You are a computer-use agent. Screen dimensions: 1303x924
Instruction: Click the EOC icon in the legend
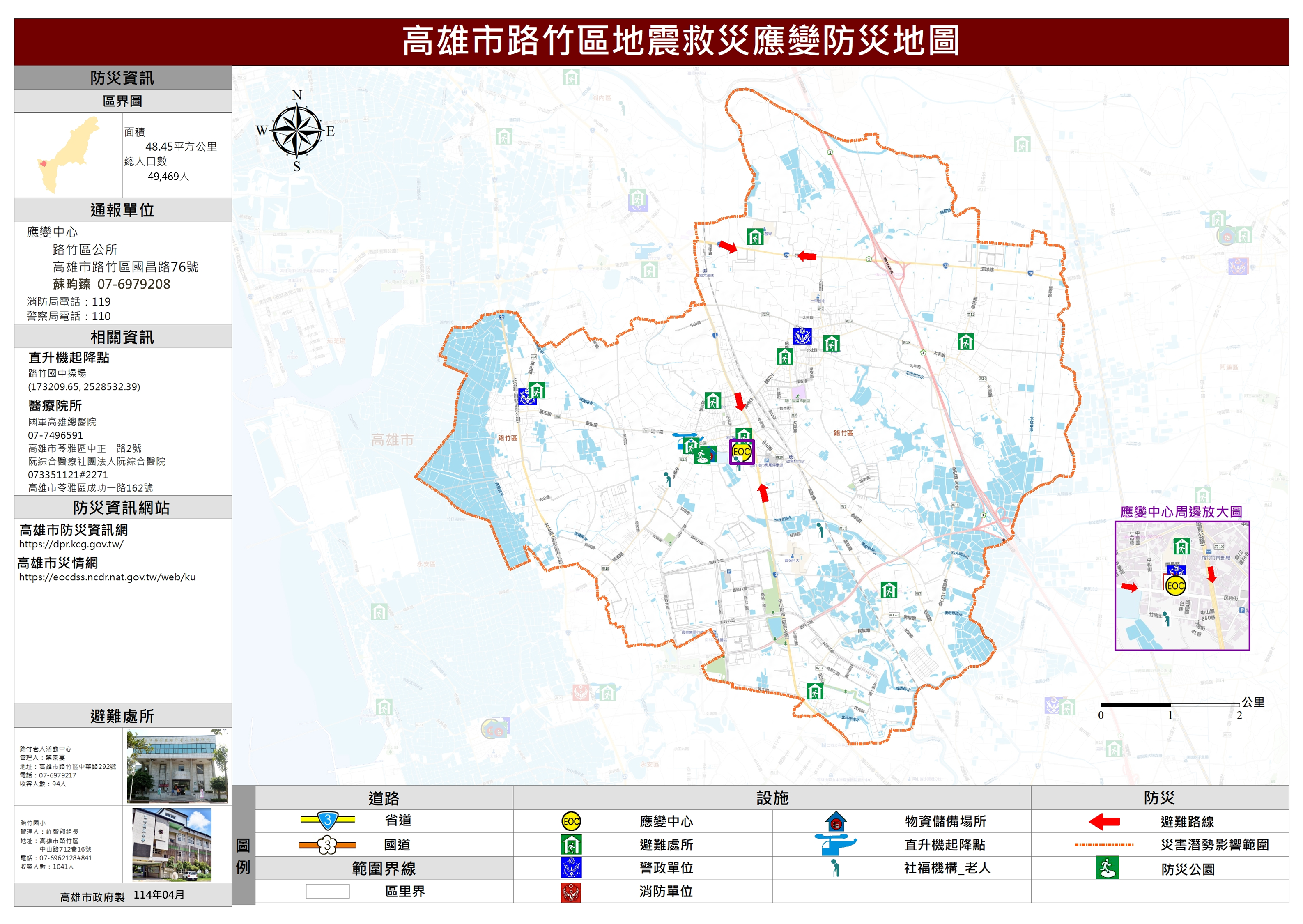[x=571, y=821]
